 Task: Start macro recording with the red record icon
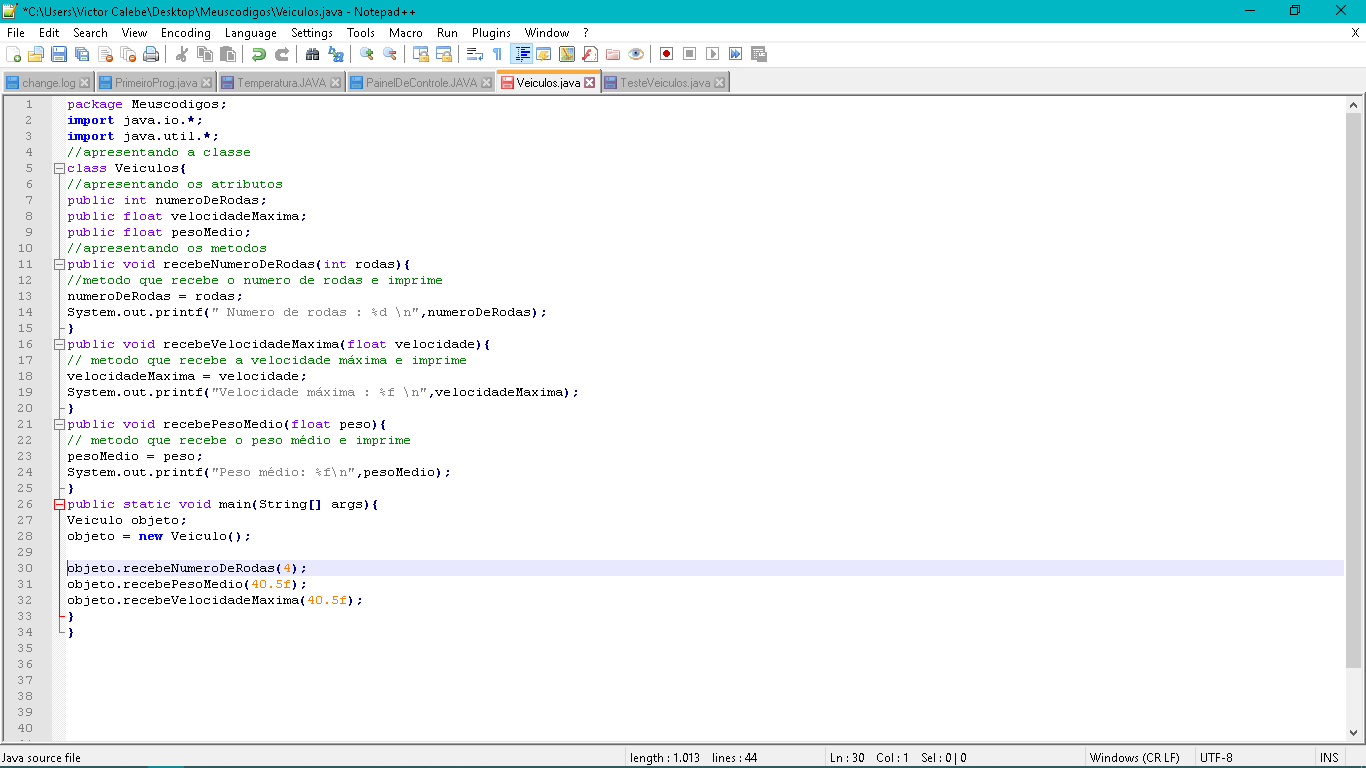[x=666, y=54]
